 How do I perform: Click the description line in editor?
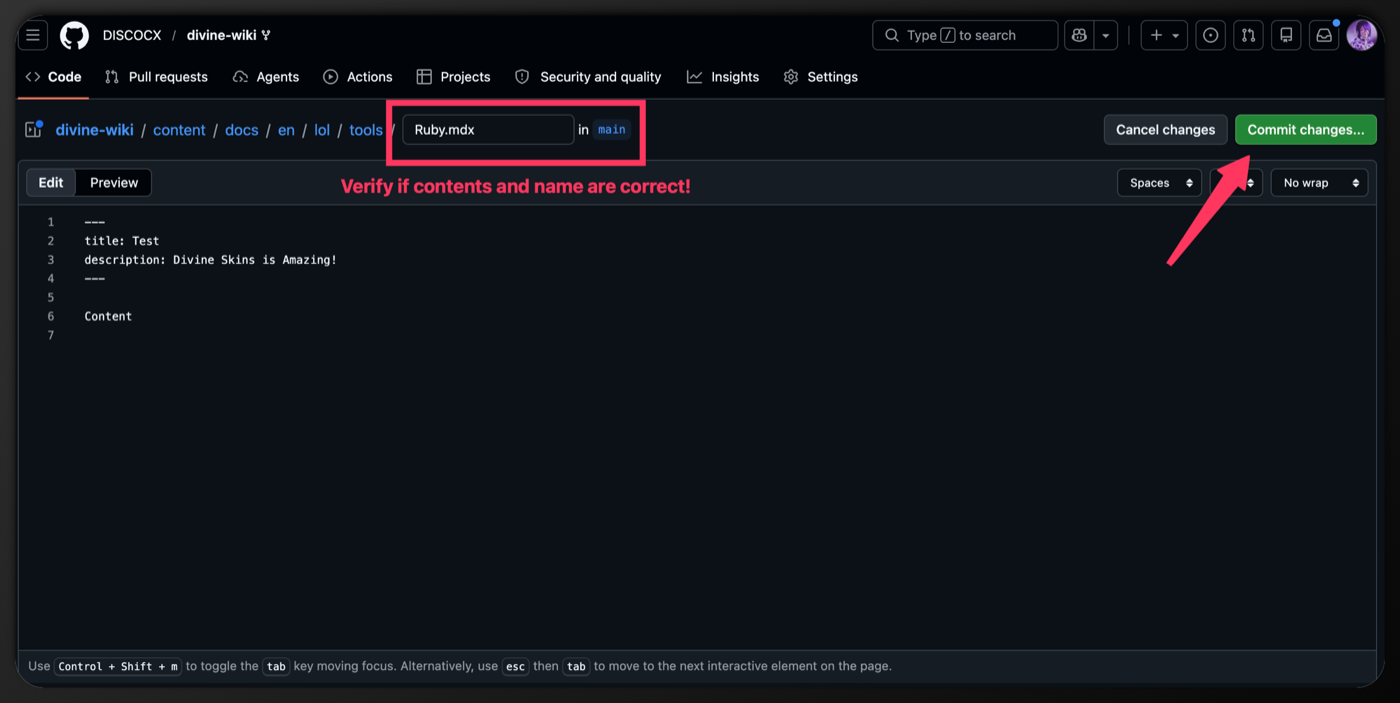point(211,260)
